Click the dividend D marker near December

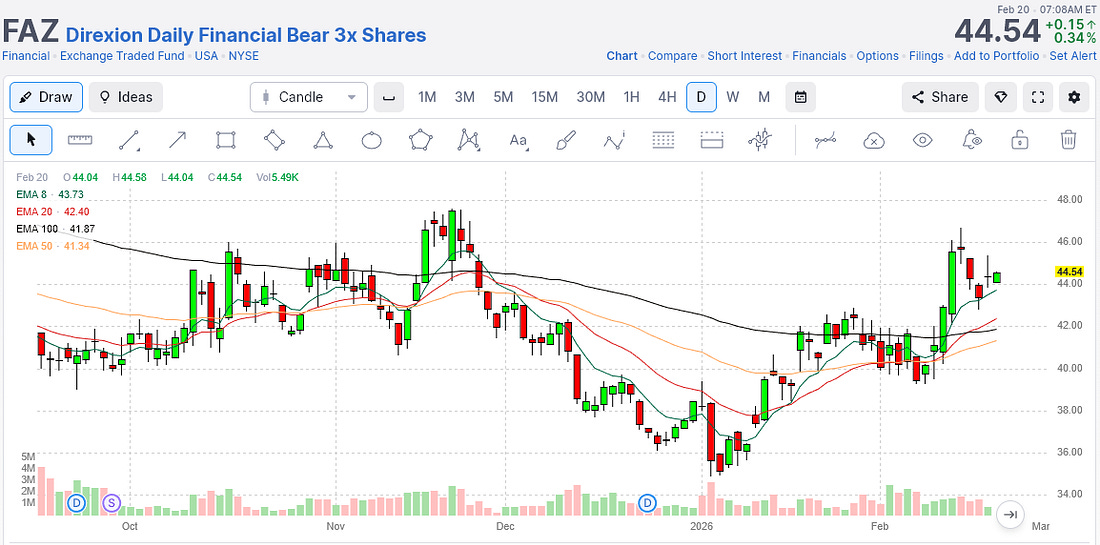(x=648, y=503)
